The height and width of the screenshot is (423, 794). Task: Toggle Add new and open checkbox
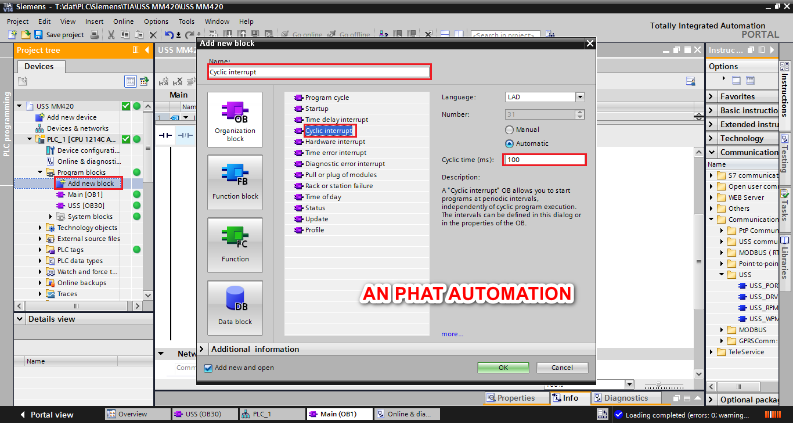pos(208,368)
